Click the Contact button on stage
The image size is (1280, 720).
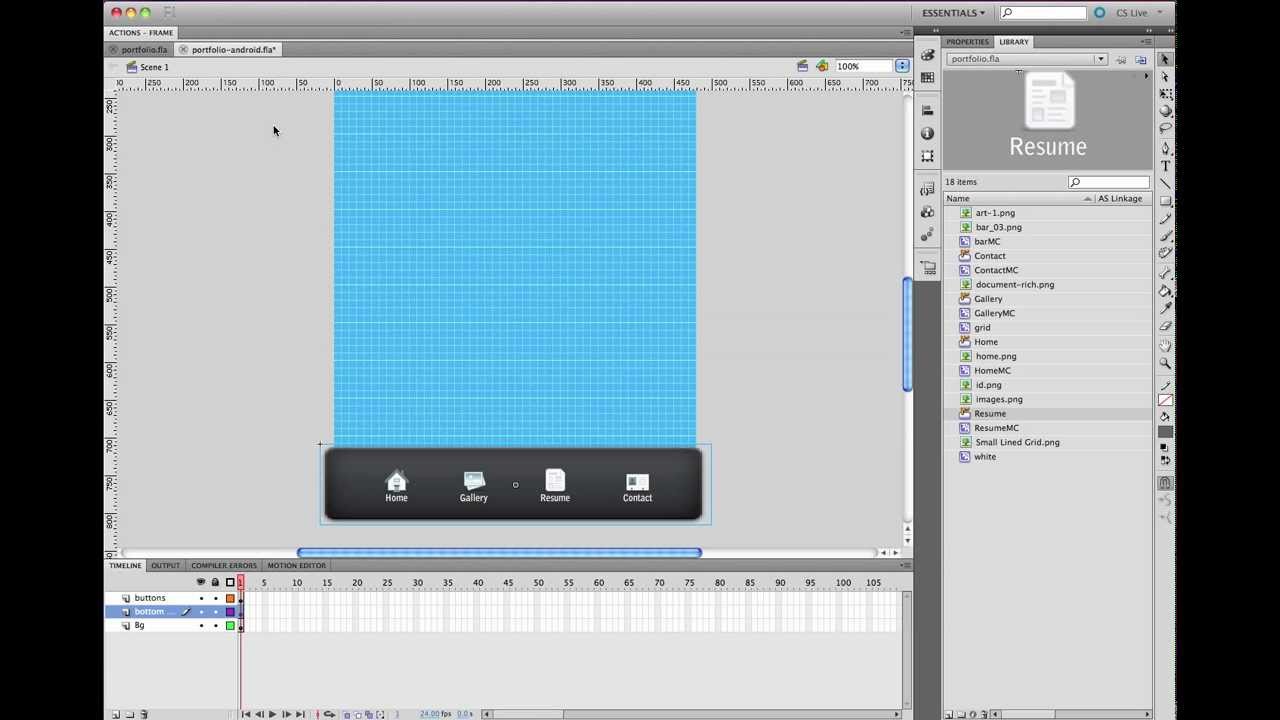click(637, 487)
